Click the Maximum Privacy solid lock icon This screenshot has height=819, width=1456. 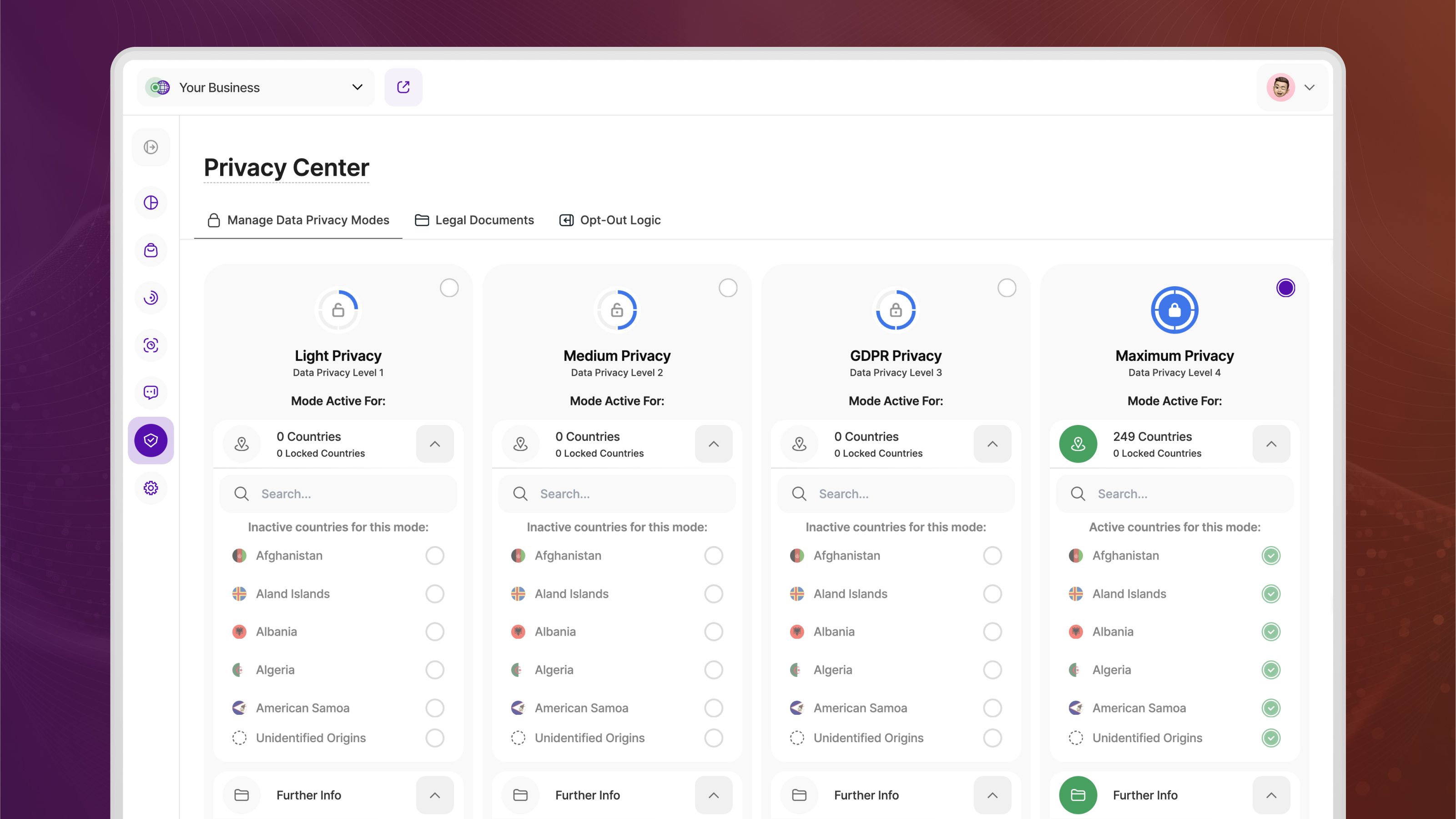coord(1174,310)
